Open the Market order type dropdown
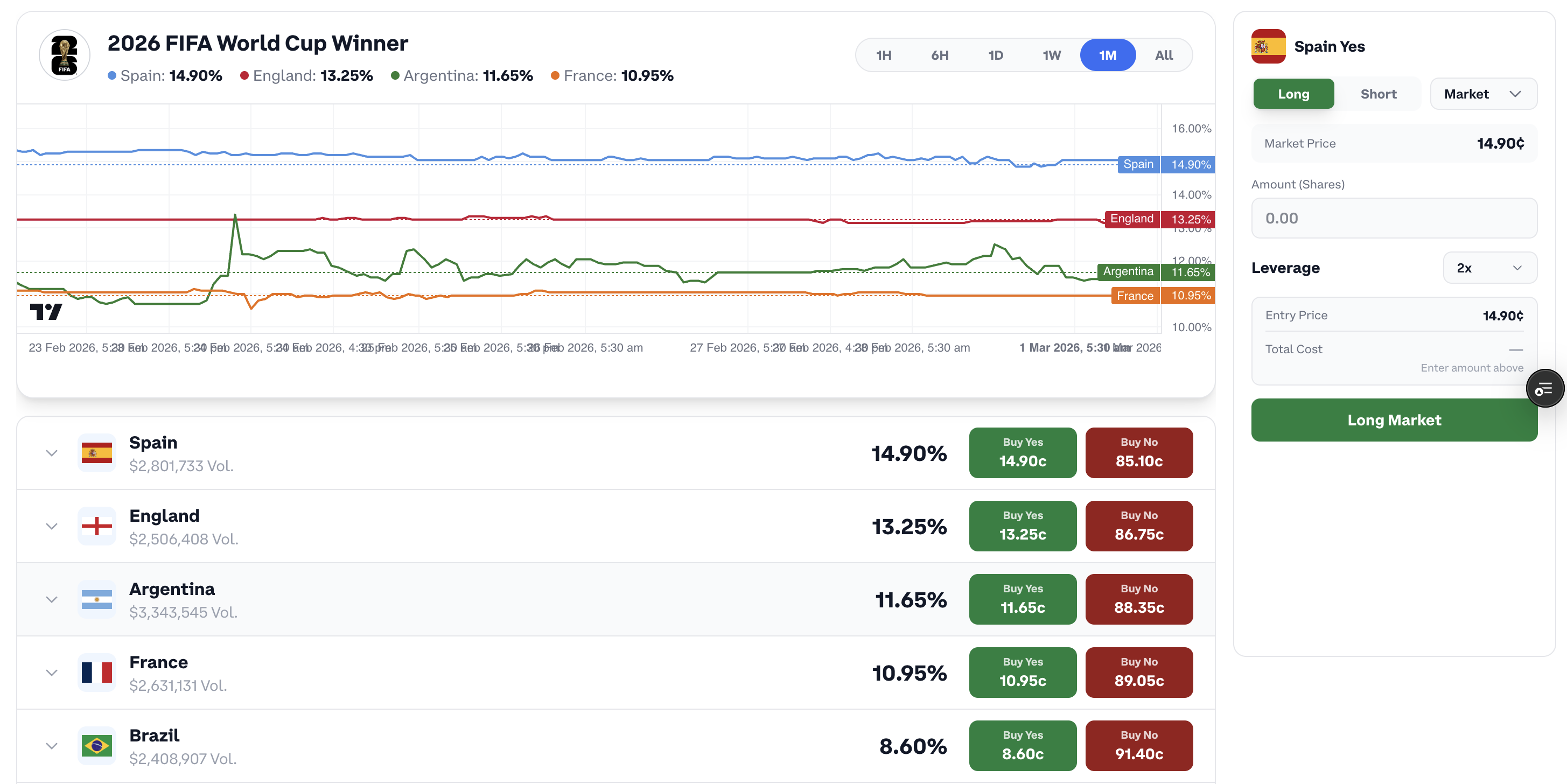 click(1482, 94)
